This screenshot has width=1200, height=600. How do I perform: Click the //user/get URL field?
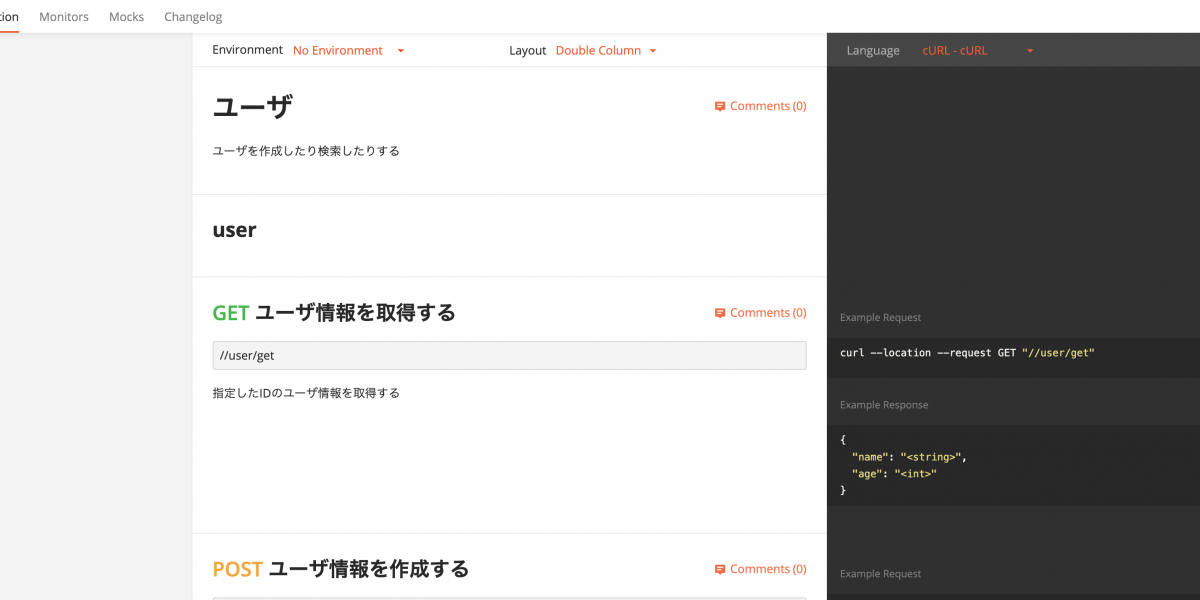point(509,355)
